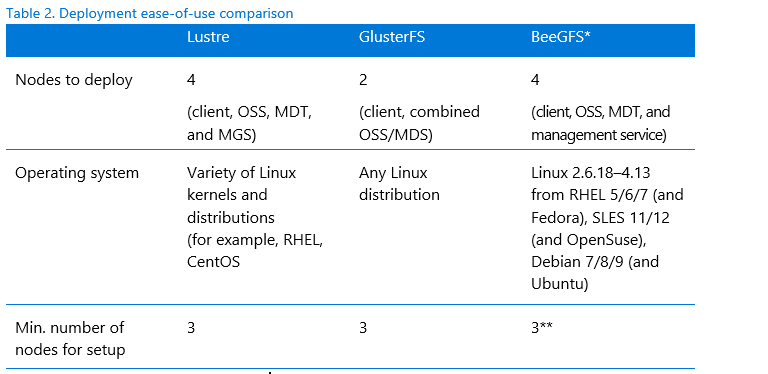Click the Table 2 deployment comparison caption
The height and width of the screenshot is (374, 768).
tap(150, 13)
